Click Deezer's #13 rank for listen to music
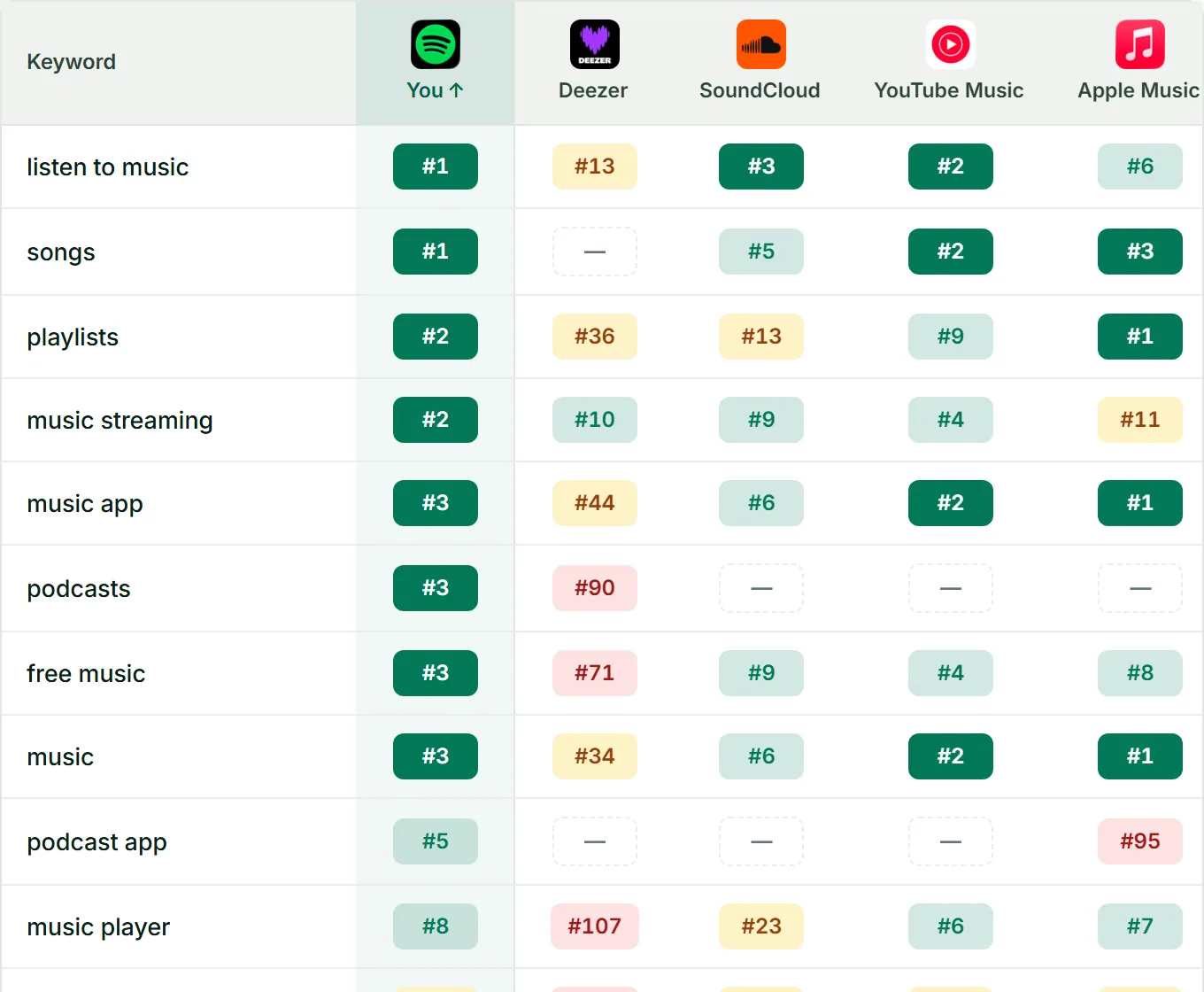The height and width of the screenshot is (992, 1204). point(595,167)
